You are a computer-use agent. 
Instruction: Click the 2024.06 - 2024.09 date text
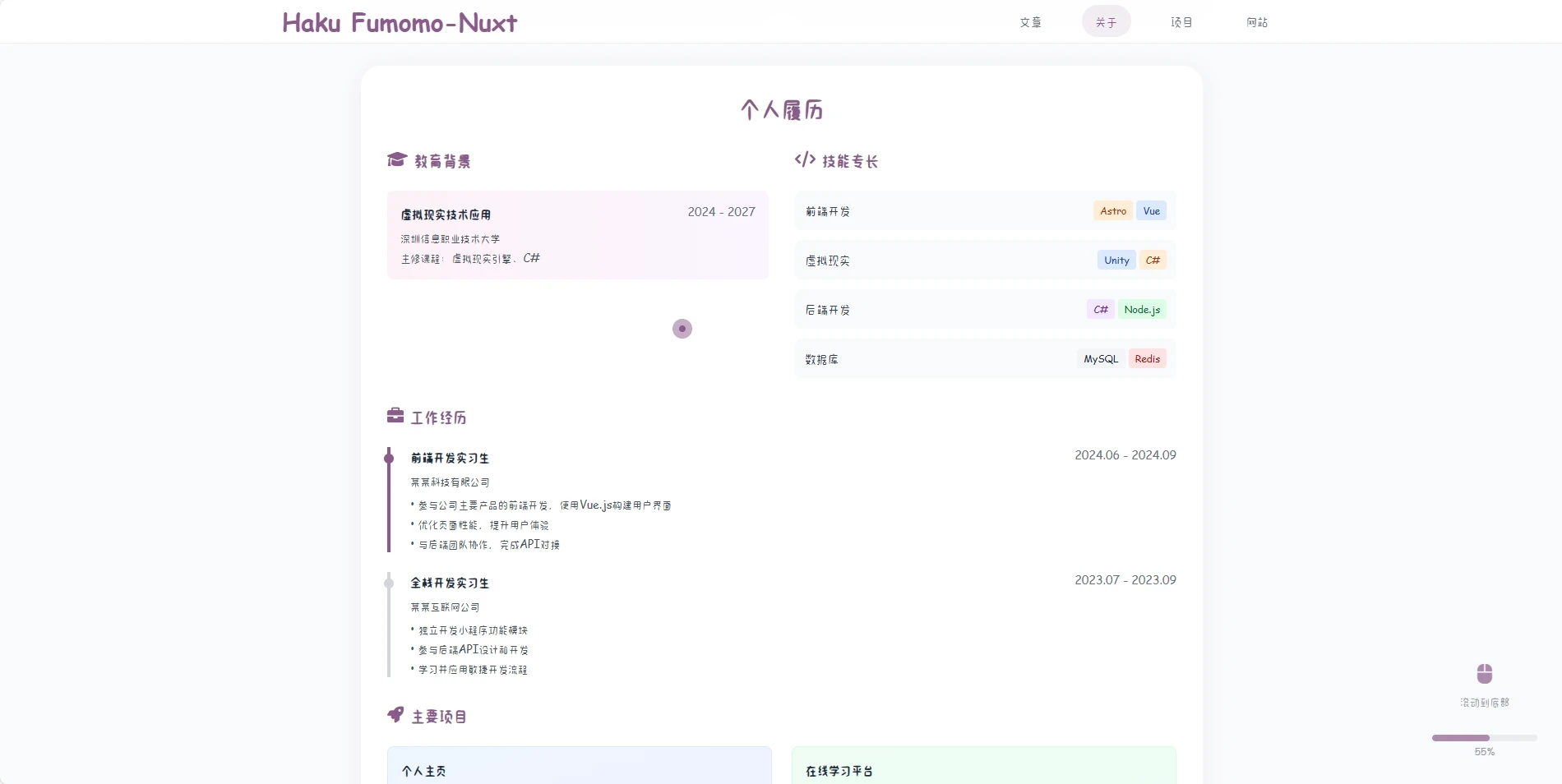(x=1125, y=454)
